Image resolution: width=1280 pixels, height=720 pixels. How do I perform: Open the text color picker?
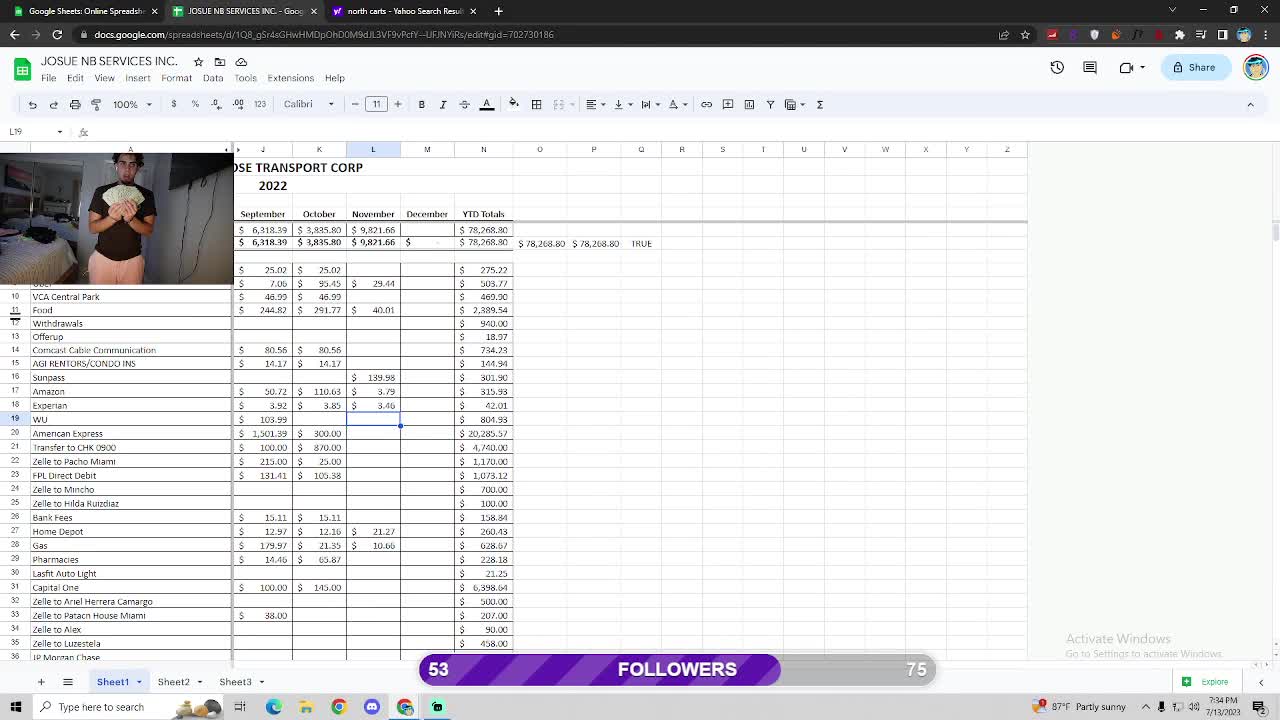tap(487, 104)
